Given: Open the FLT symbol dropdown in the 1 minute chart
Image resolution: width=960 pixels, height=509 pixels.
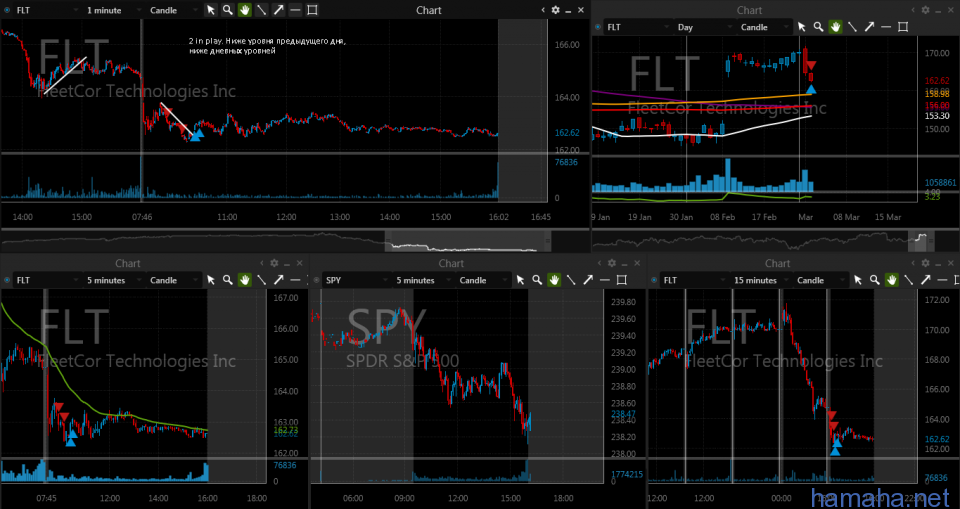Looking at the screenshot, I should [x=47, y=10].
